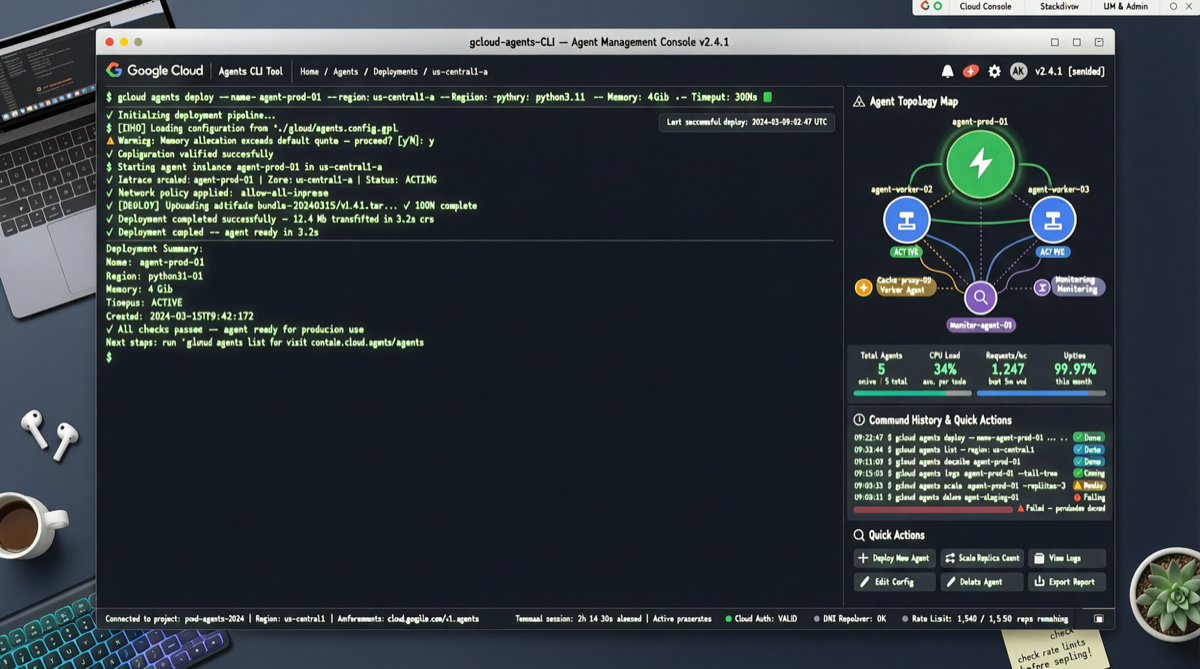1200x669 pixels.
Task: Click the Command History clock icon
Action: (x=858, y=420)
